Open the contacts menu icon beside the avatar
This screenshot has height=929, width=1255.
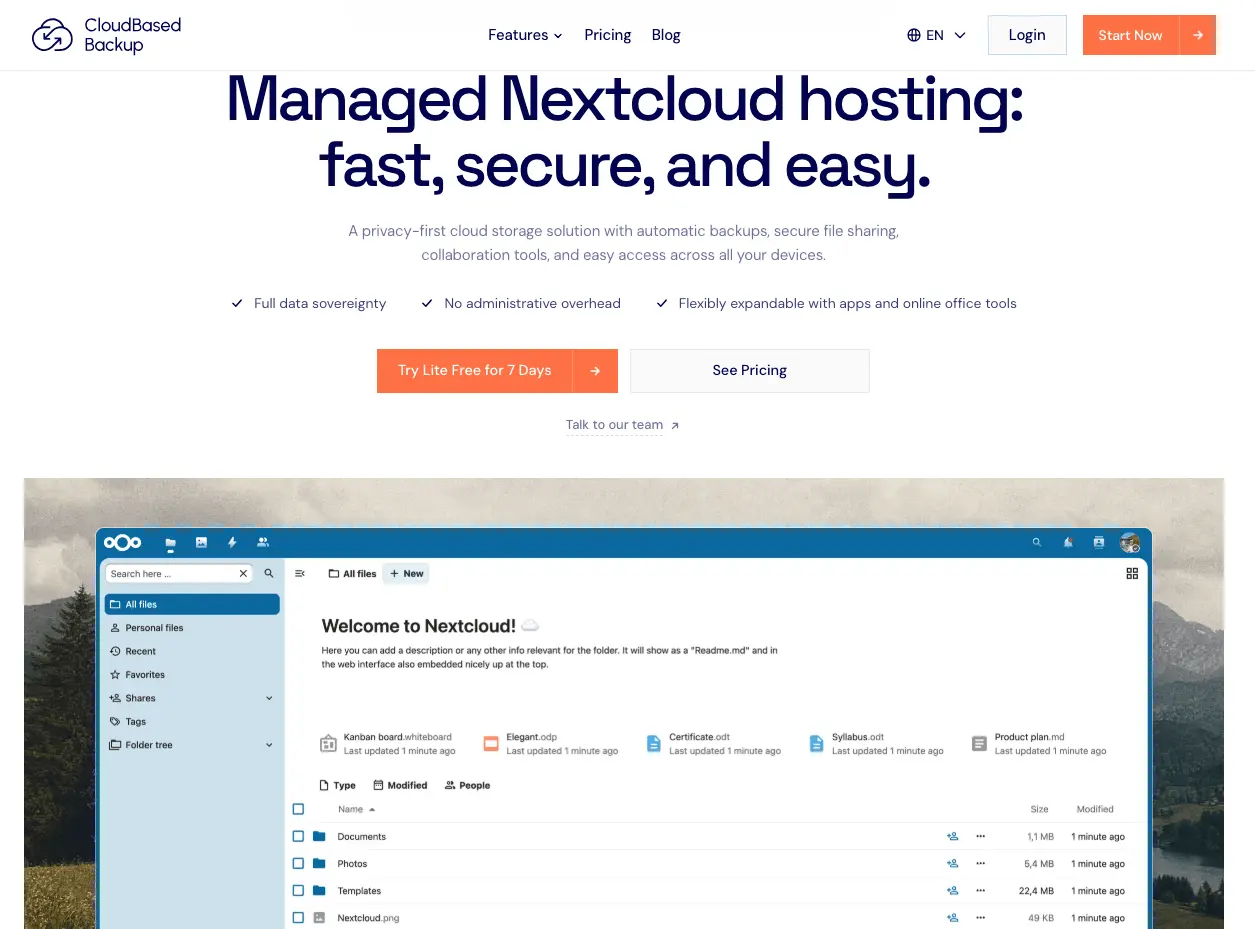pos(1099,542)
